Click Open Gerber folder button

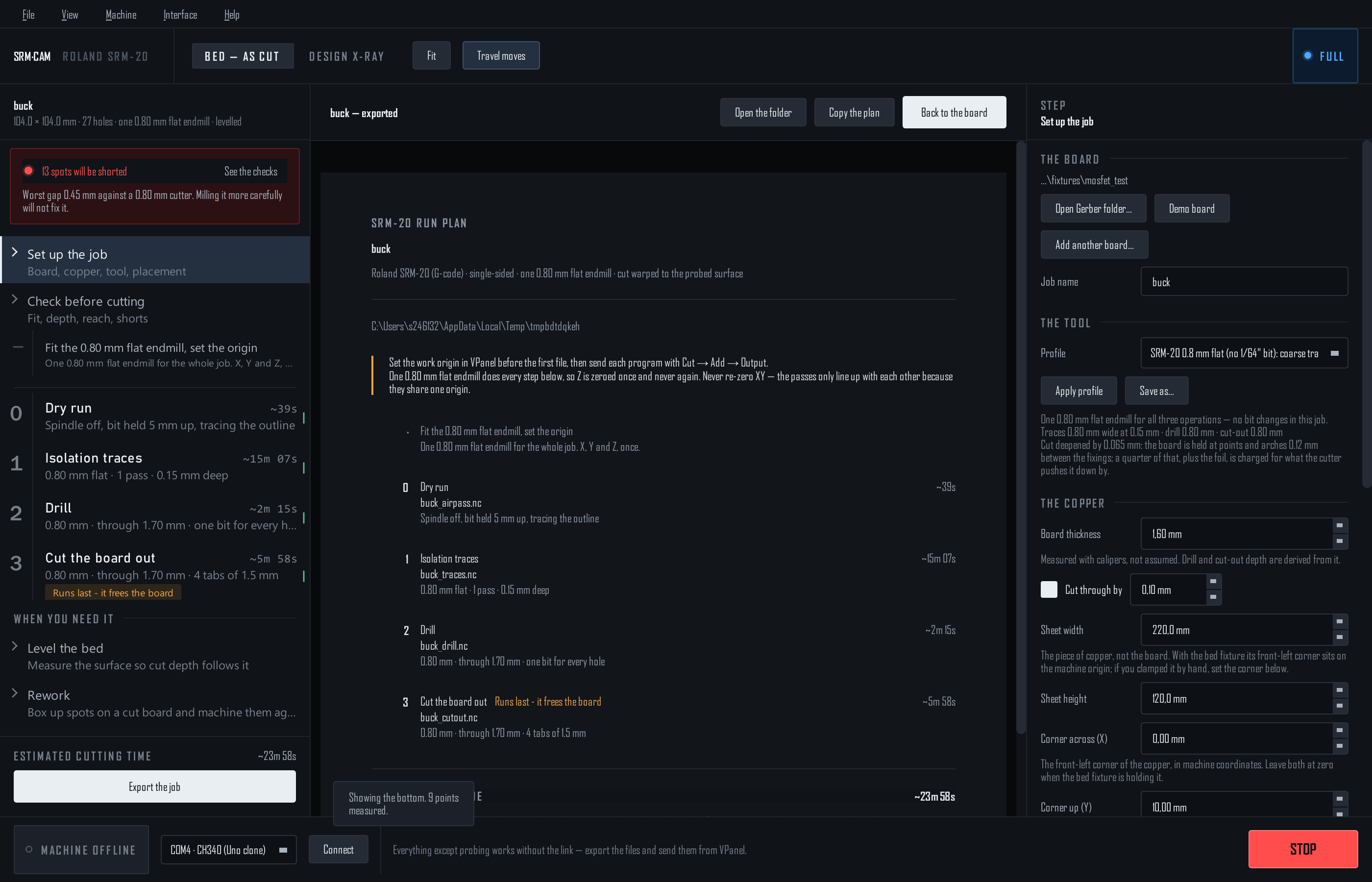[1094, 208]
